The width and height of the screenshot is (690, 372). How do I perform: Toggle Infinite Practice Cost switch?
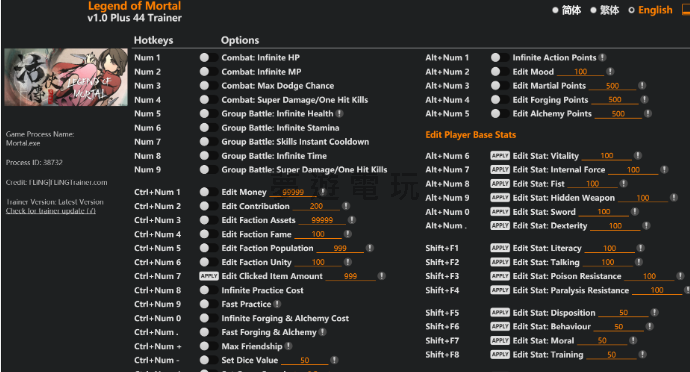[208, 290]
